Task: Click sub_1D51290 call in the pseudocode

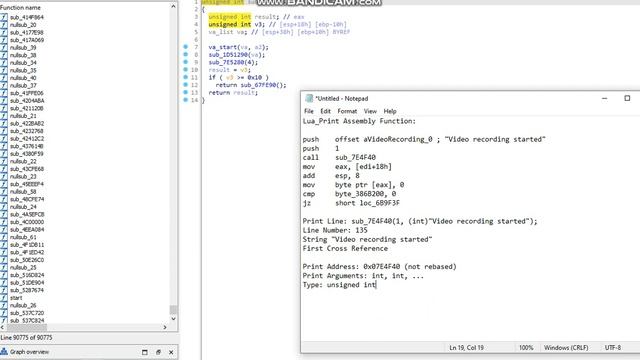Action: [228, 55]
